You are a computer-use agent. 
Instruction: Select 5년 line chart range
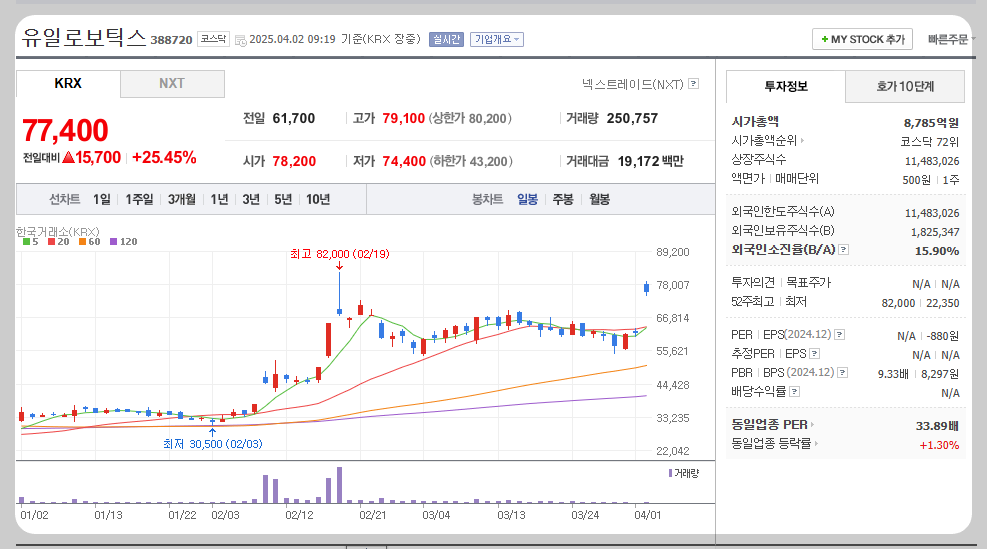[x=283, y=200]
